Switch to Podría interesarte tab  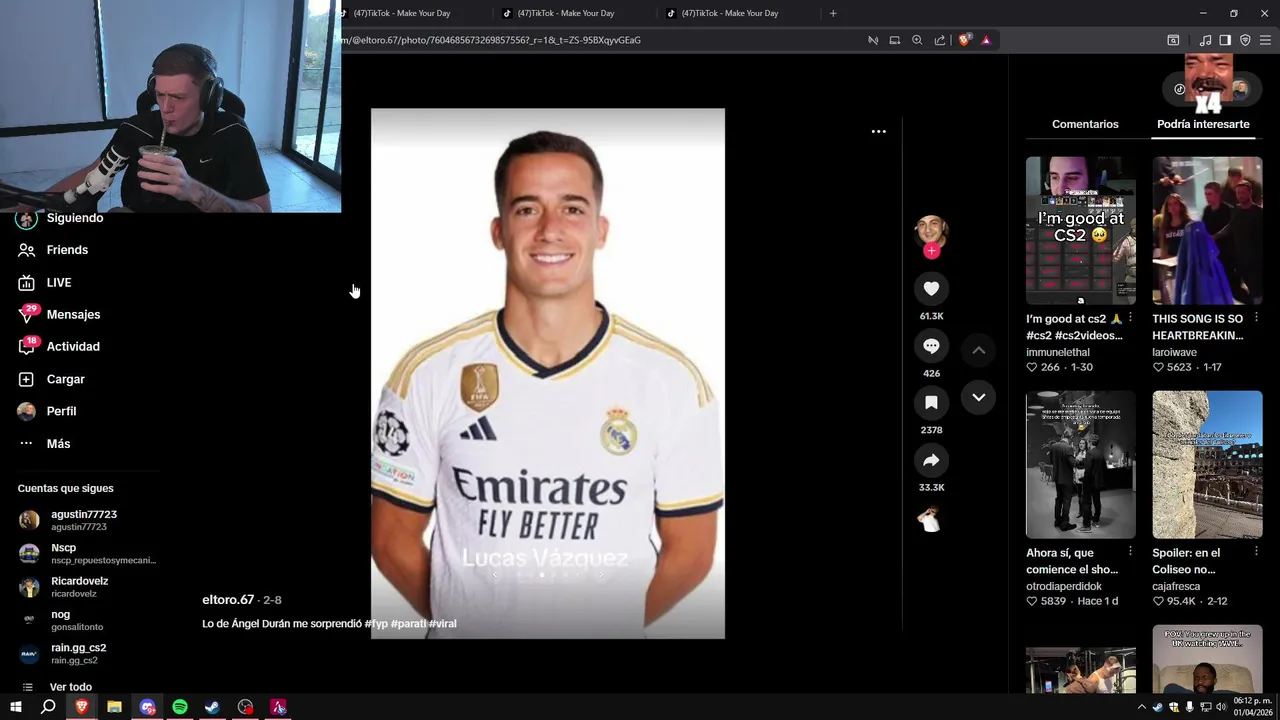1203,124
